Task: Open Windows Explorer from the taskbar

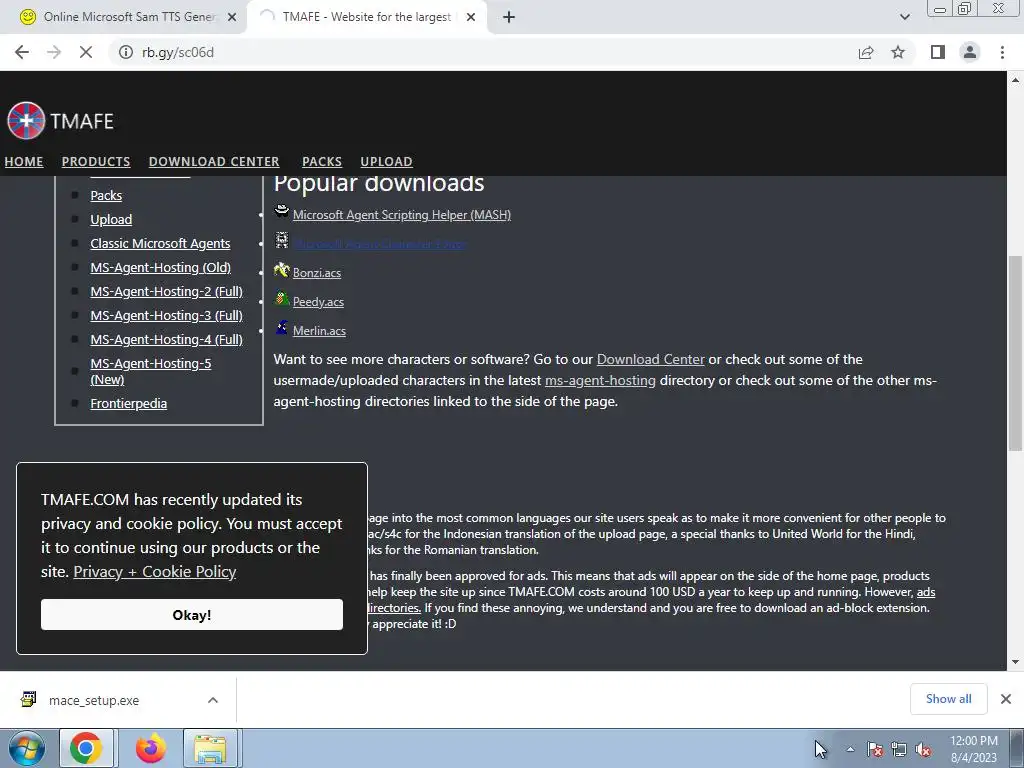Action: [x=209, y=748]
